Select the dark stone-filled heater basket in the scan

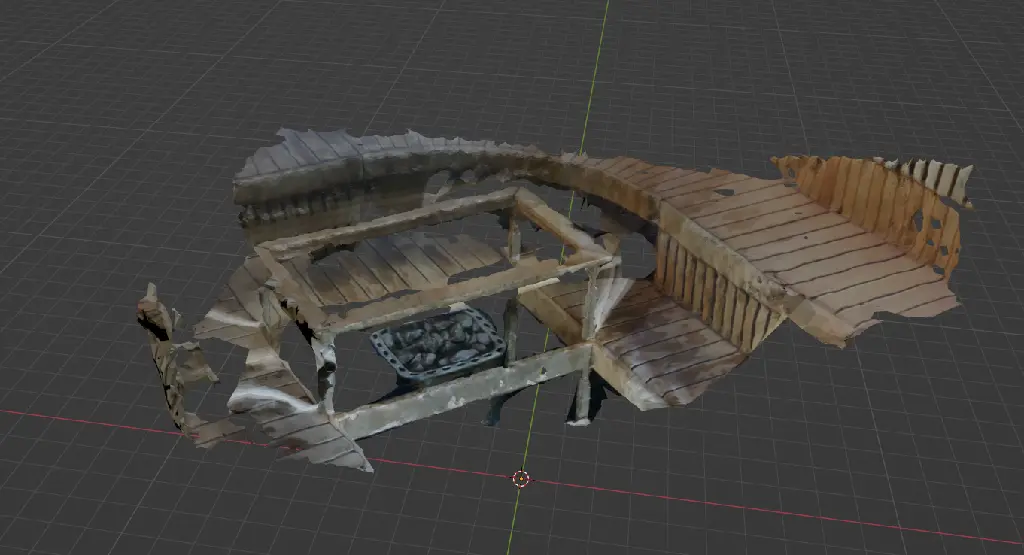438,345
